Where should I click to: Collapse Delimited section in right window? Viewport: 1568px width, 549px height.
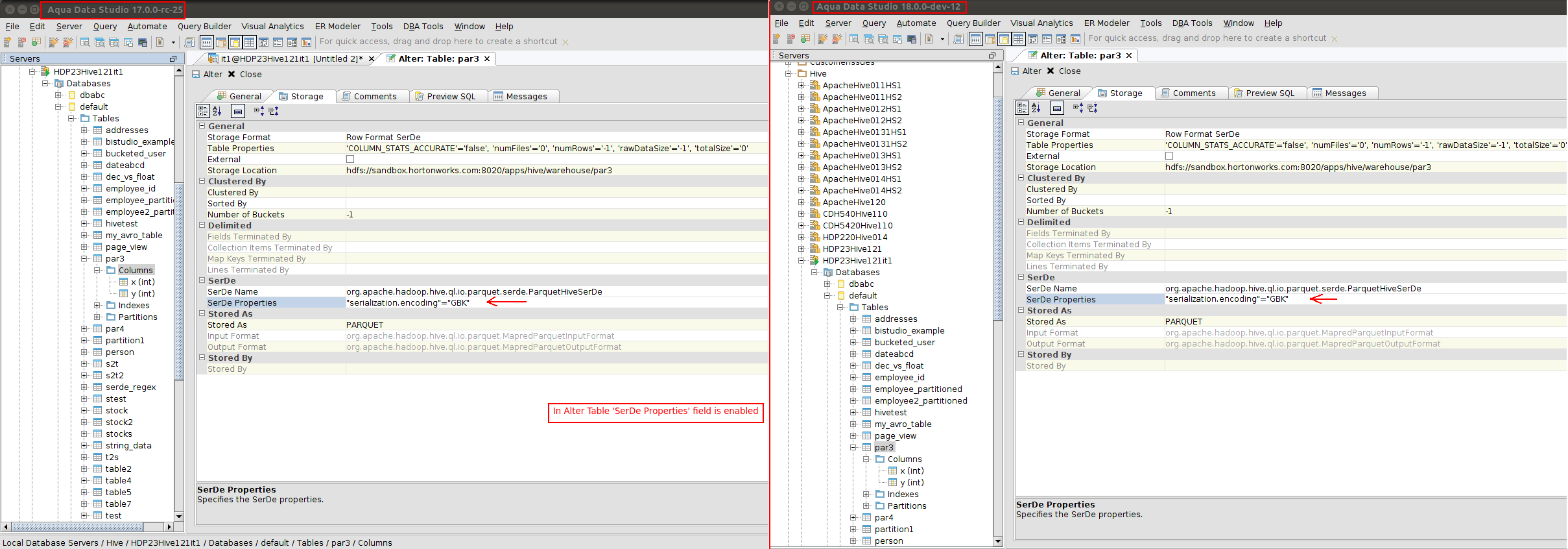[1021, 222]
